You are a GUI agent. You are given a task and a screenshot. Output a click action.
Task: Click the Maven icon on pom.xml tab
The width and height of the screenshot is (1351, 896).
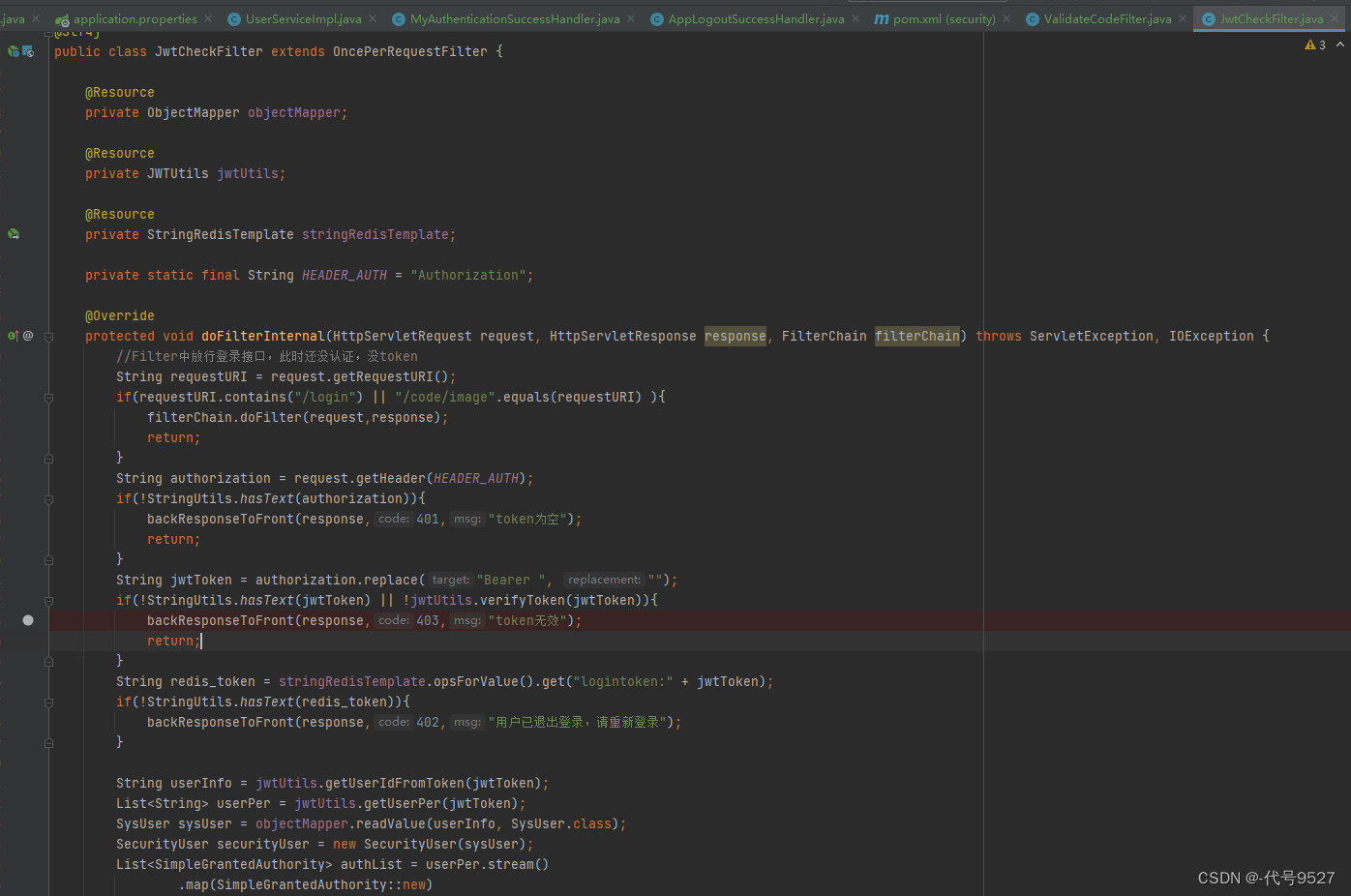882,19
